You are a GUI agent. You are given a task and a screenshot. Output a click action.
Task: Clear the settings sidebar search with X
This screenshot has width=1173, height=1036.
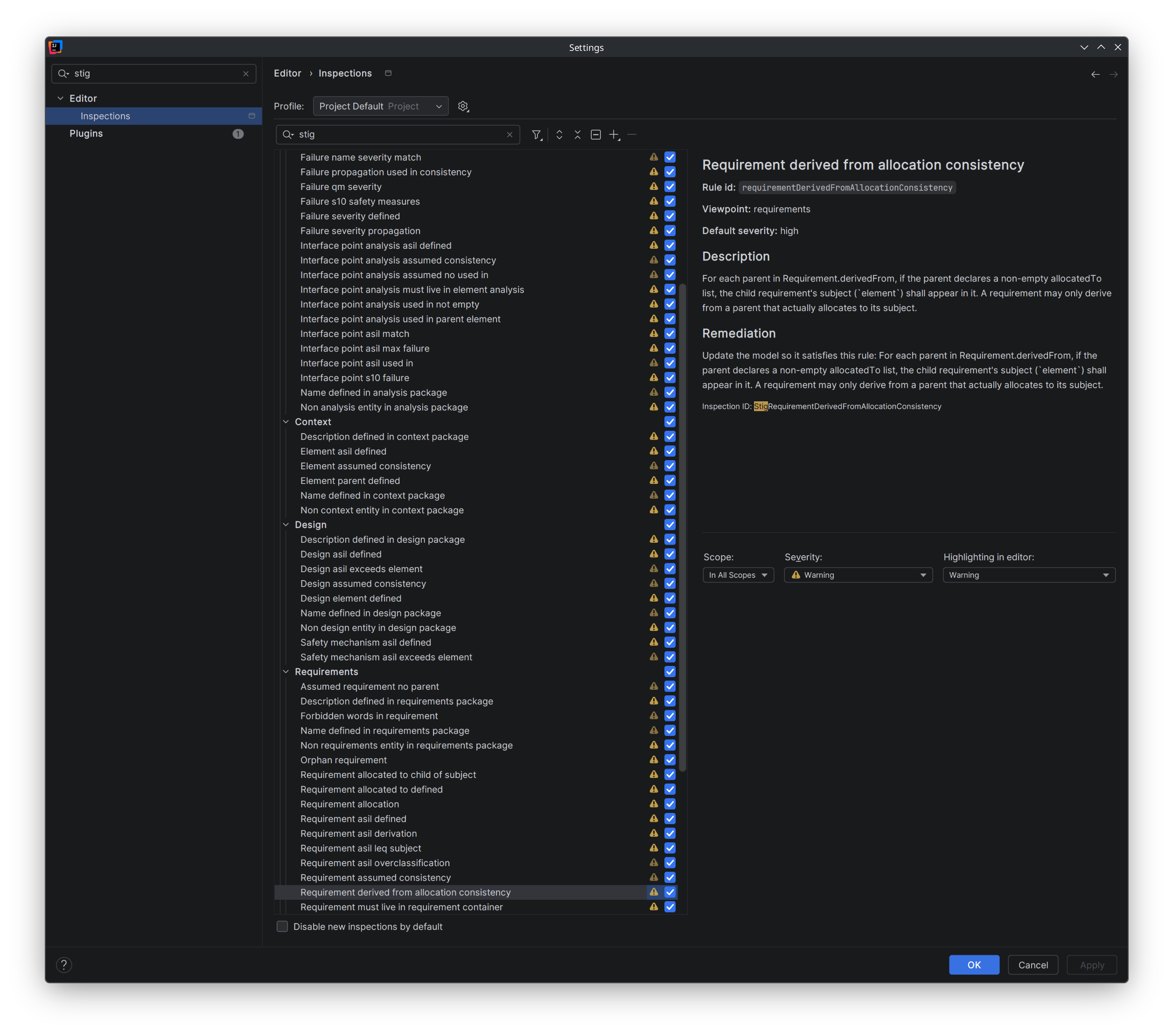click(245, 74)
